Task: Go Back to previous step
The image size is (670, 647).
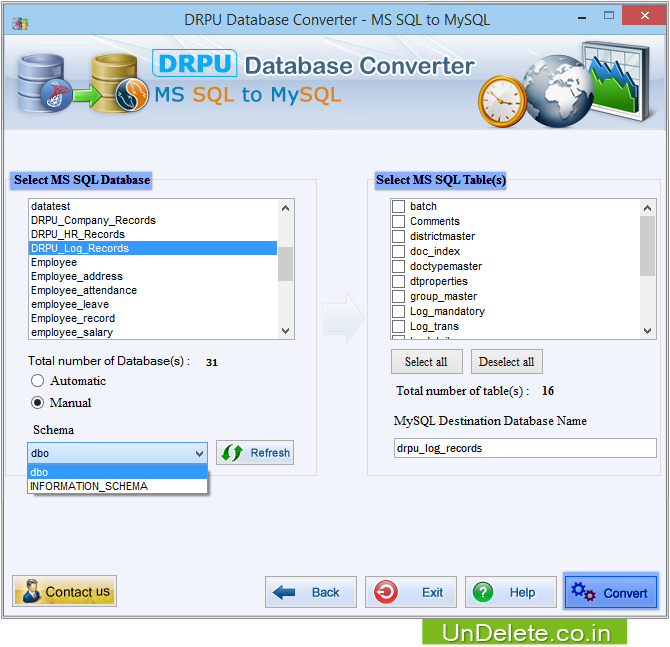Action: (x=311, y=592)
